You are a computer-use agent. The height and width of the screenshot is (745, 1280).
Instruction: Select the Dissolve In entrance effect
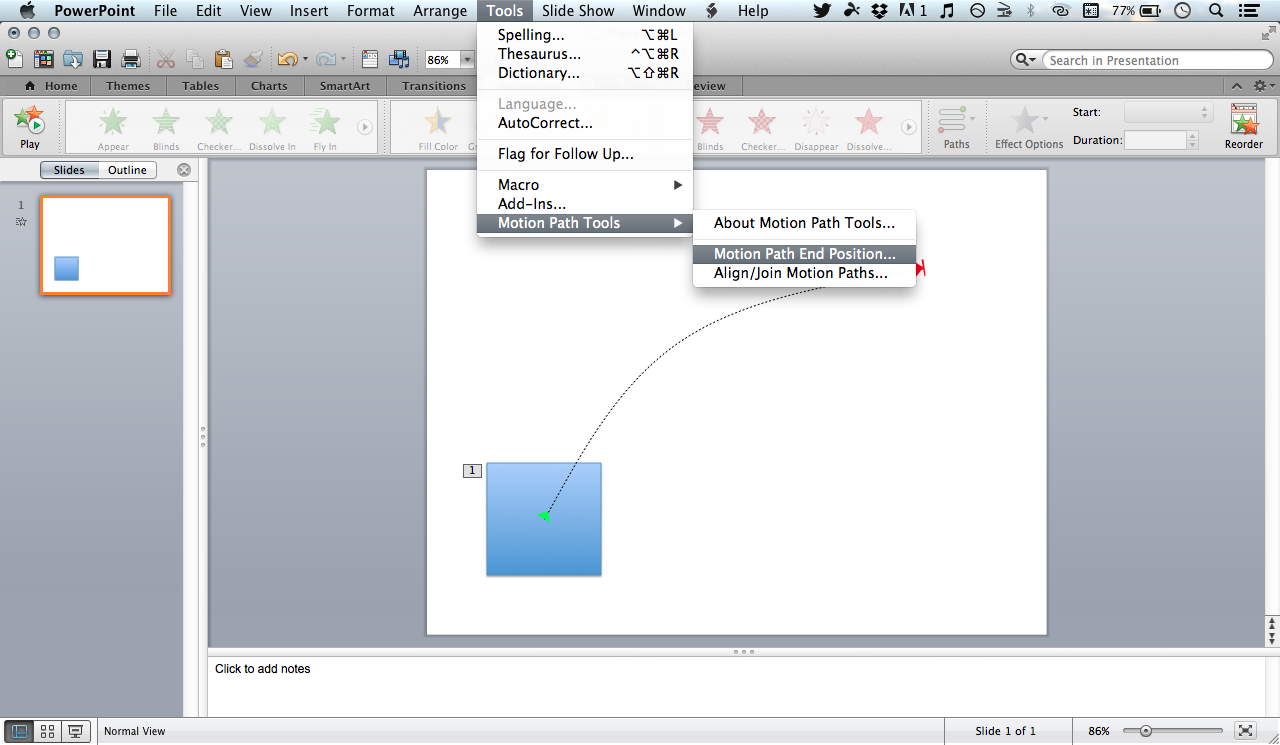coord(272,124)
